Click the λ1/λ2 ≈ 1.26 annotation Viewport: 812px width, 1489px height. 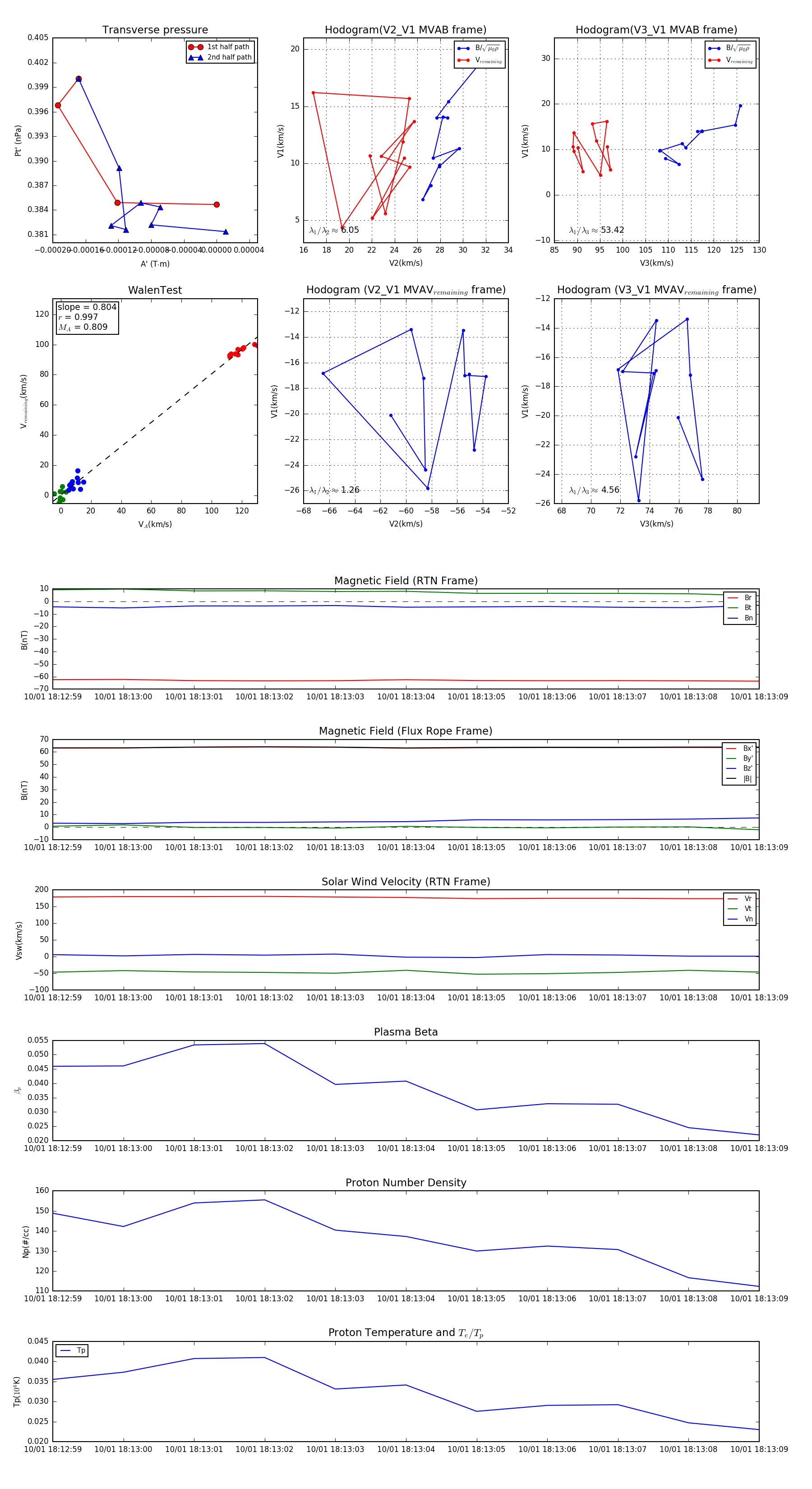point(334,490)
